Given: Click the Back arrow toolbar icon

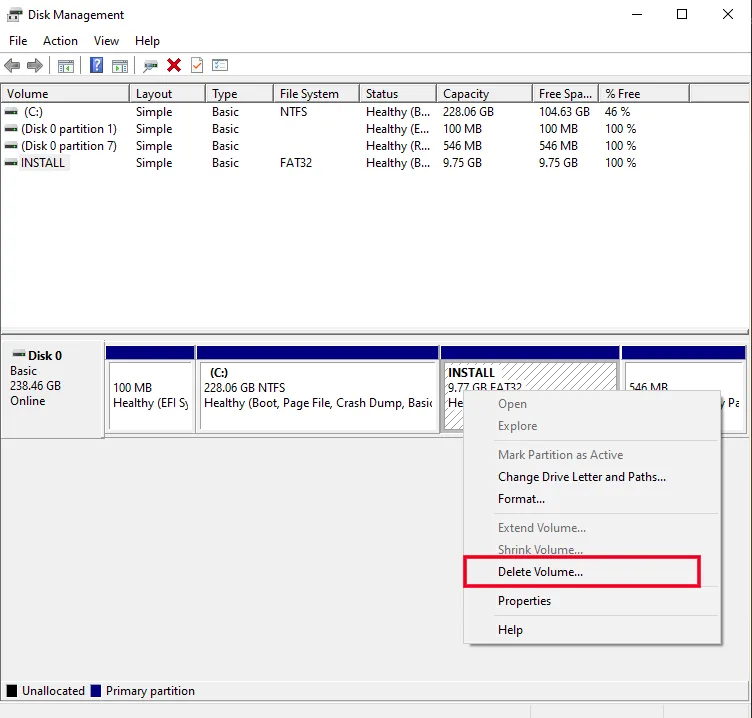Looking at the screenshot, I should point(12,66).
